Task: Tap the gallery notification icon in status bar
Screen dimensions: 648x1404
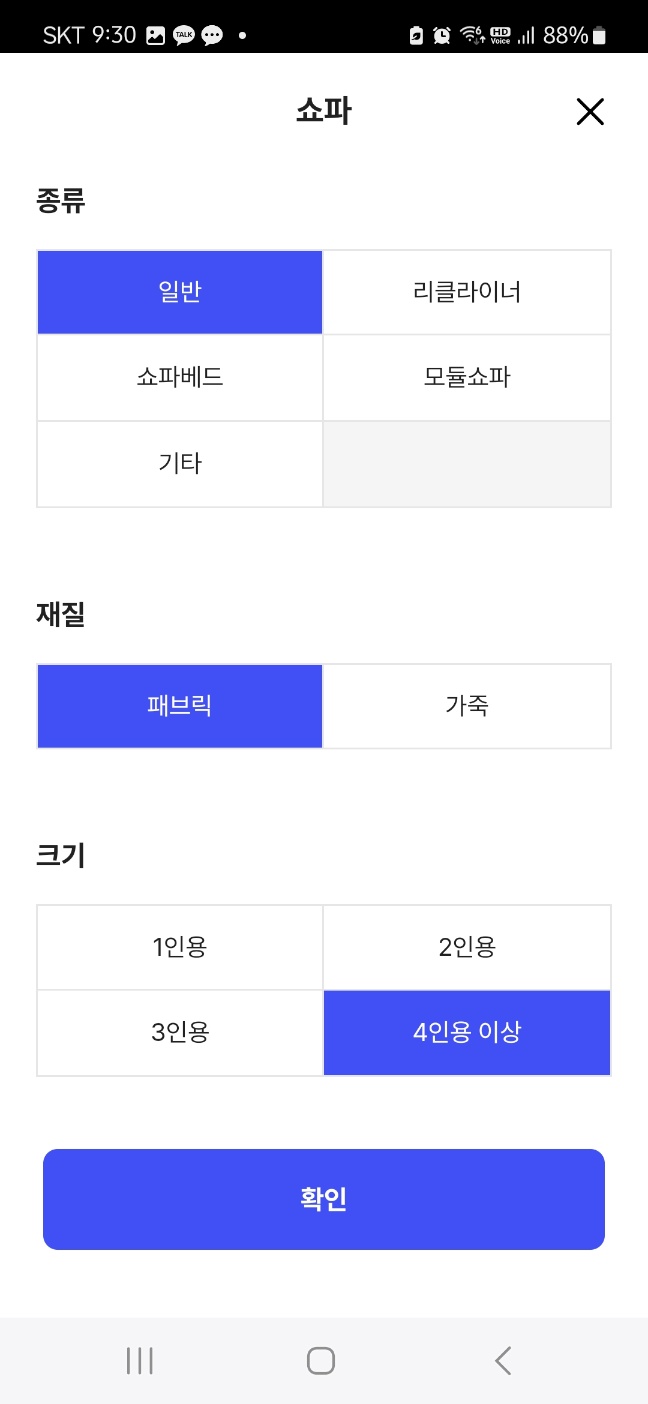Action: pyautogui.click(x=154, y=35)
